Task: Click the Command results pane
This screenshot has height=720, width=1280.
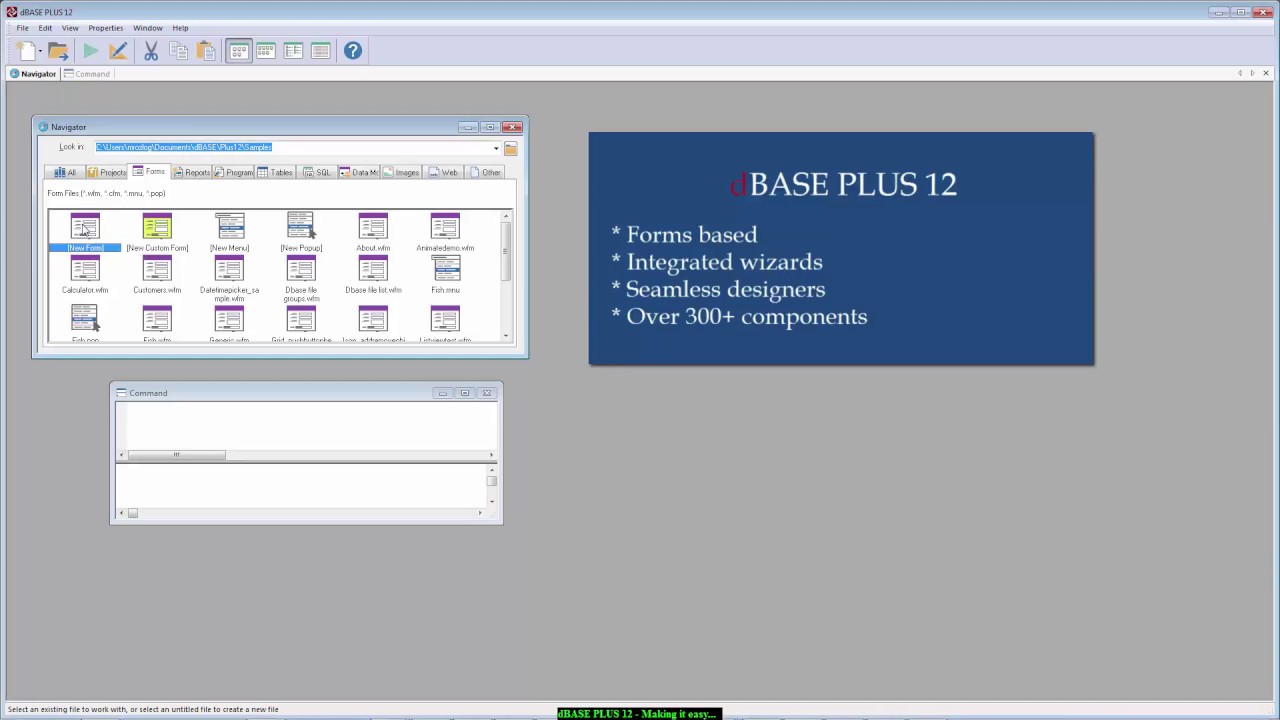Action: point(300,486)
